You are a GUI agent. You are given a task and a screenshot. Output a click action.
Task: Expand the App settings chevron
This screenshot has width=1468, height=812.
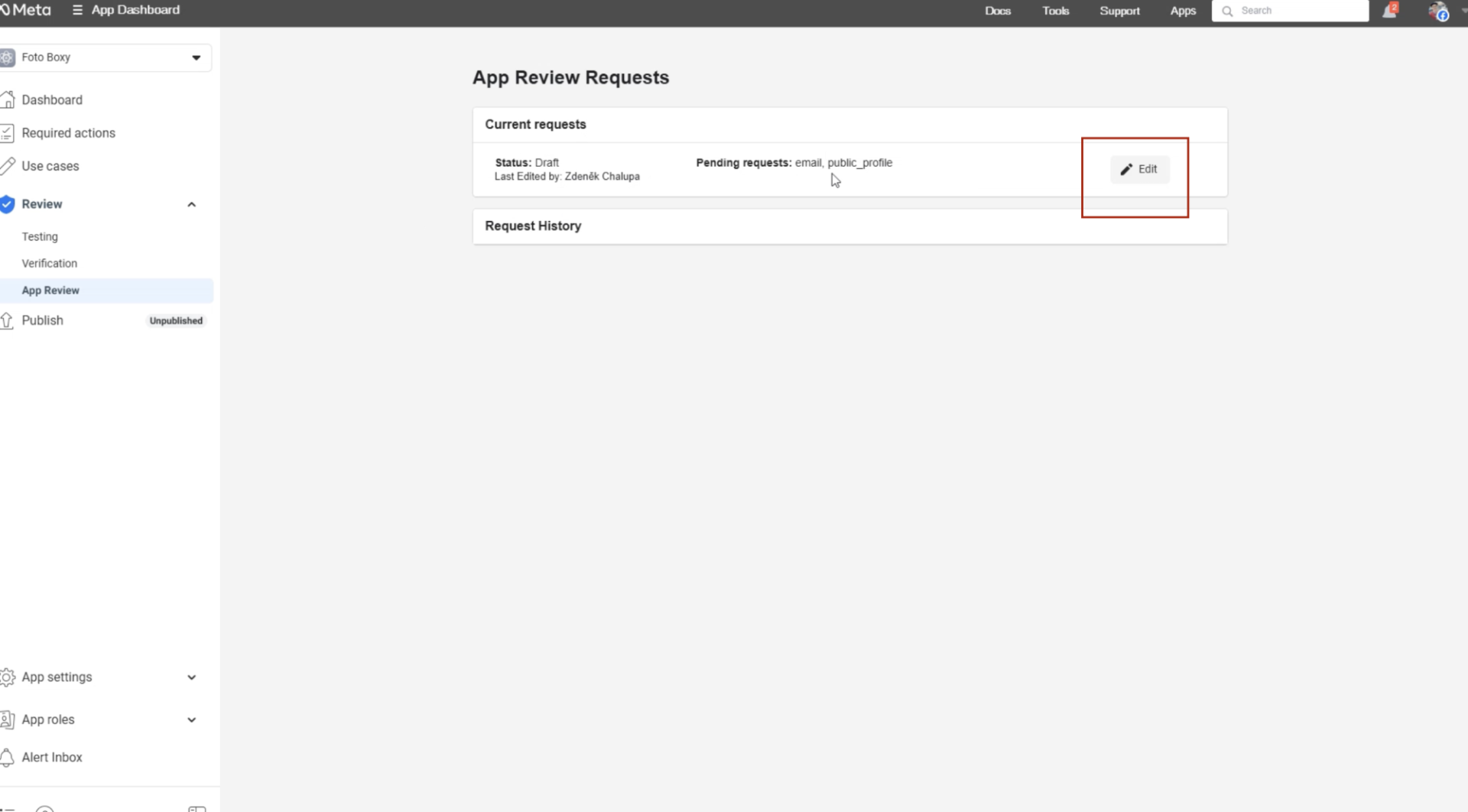(x=192, y=677)
